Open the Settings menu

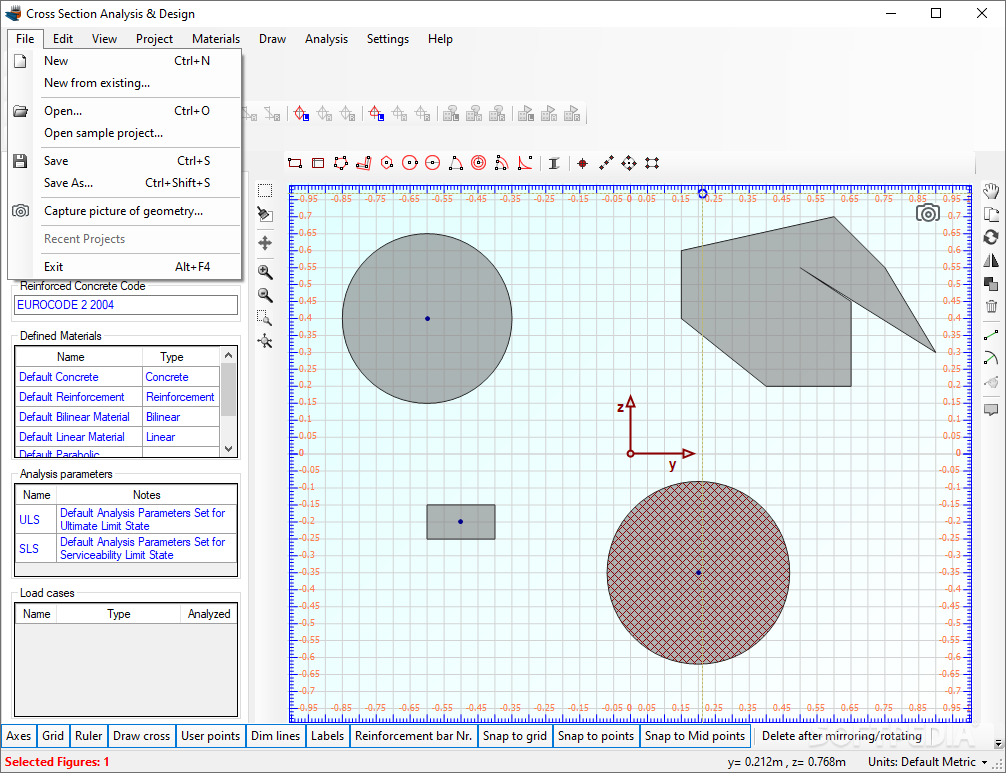tap(388, 39)
